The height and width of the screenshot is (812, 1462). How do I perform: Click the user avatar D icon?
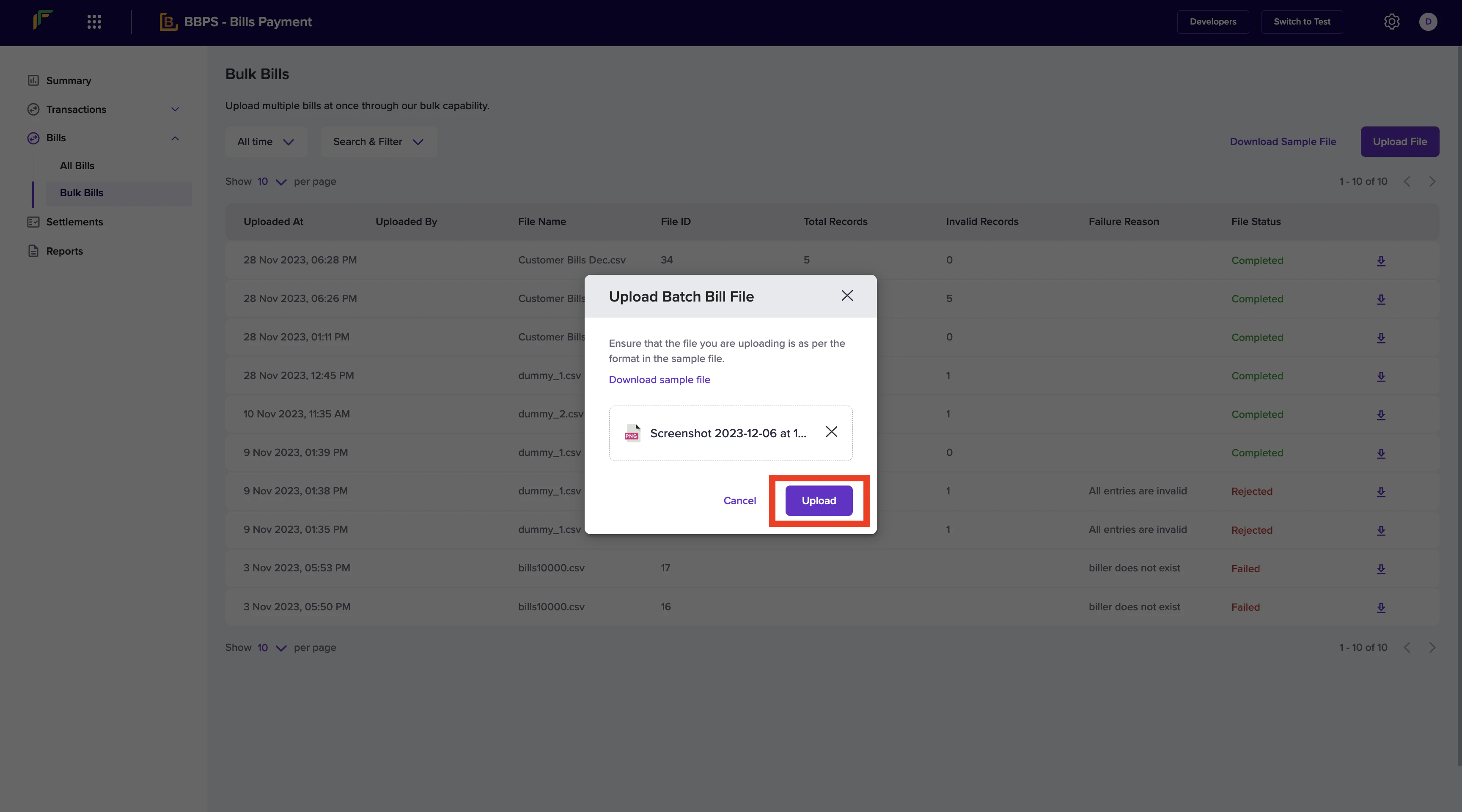tap(1428, 22)
